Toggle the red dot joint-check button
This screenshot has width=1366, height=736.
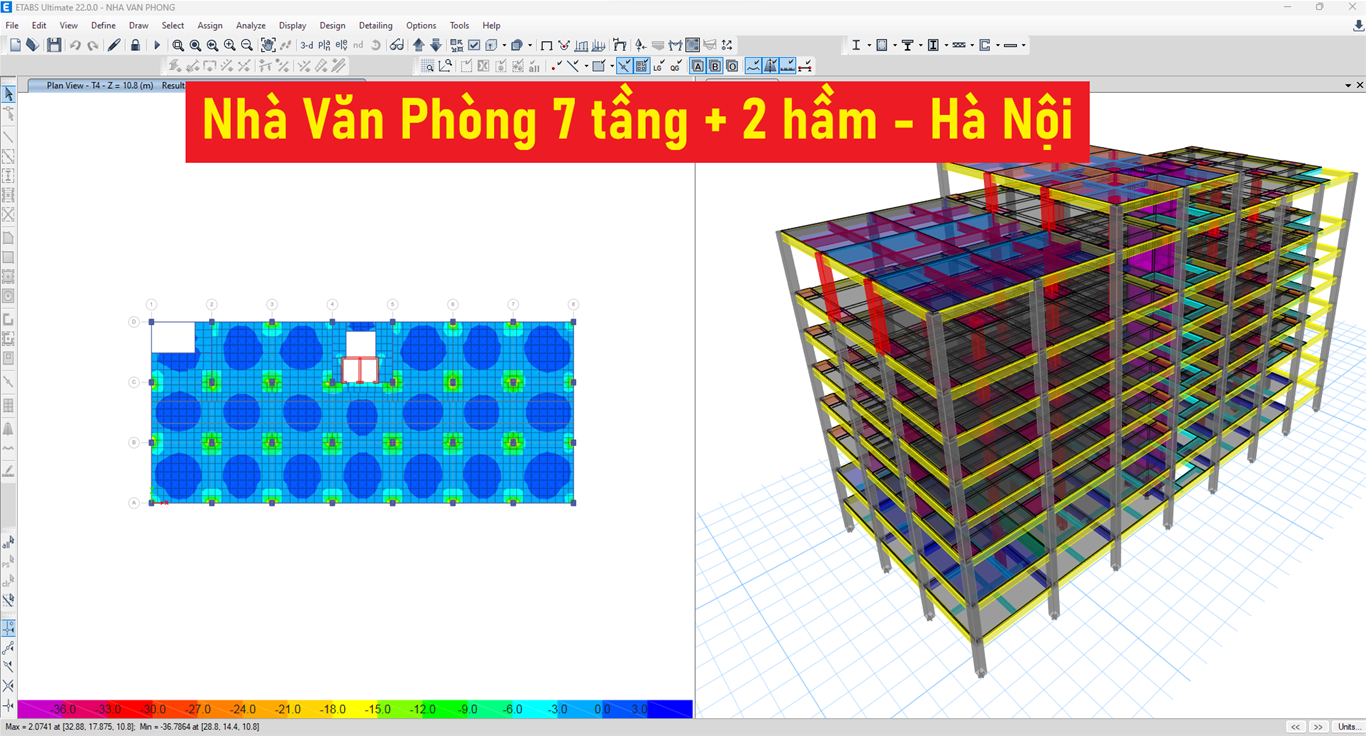tap(555, 66)
